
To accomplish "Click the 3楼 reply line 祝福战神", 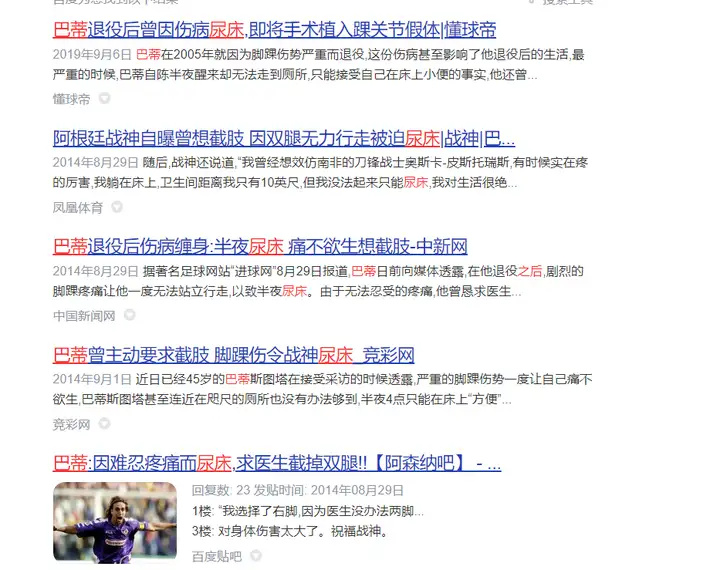I will point(290,531).
